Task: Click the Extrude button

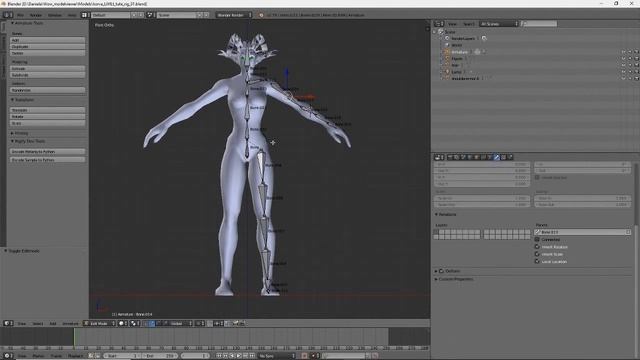Action: (x=47, y=69)
